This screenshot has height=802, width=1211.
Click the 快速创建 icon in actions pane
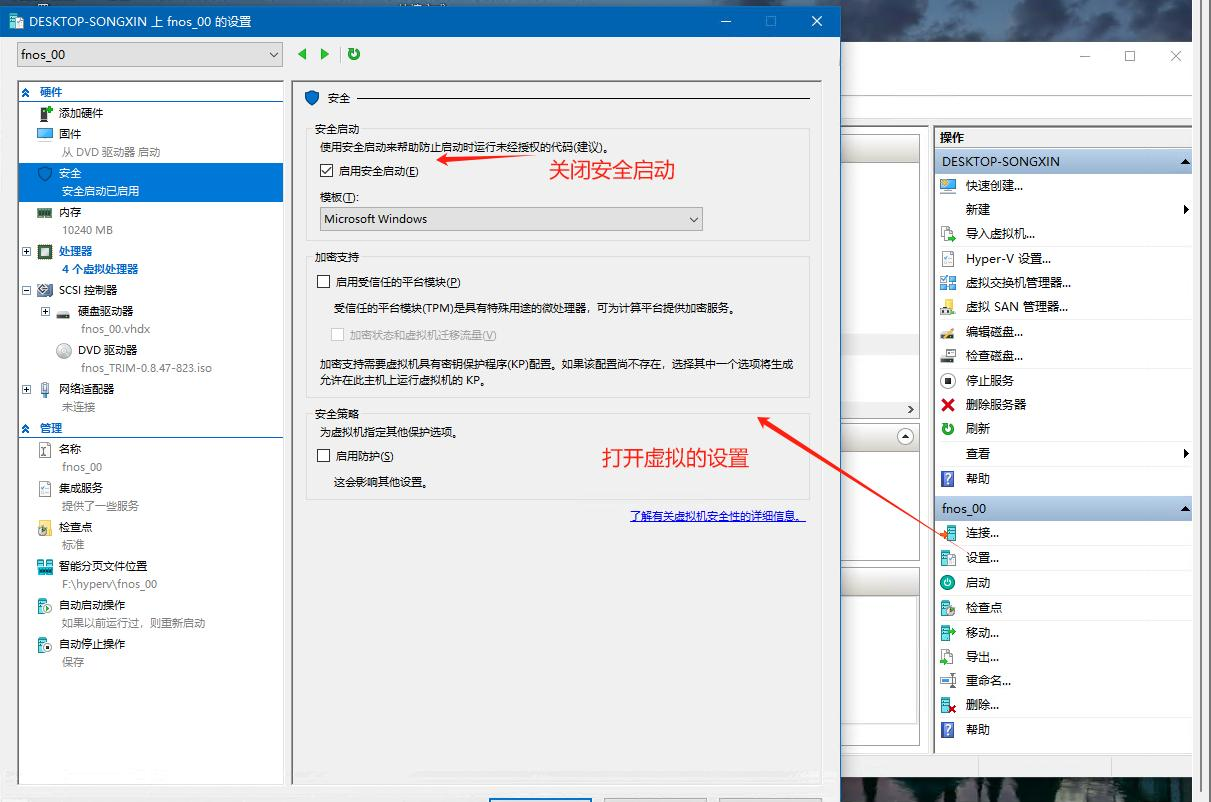tap(948, 186)
